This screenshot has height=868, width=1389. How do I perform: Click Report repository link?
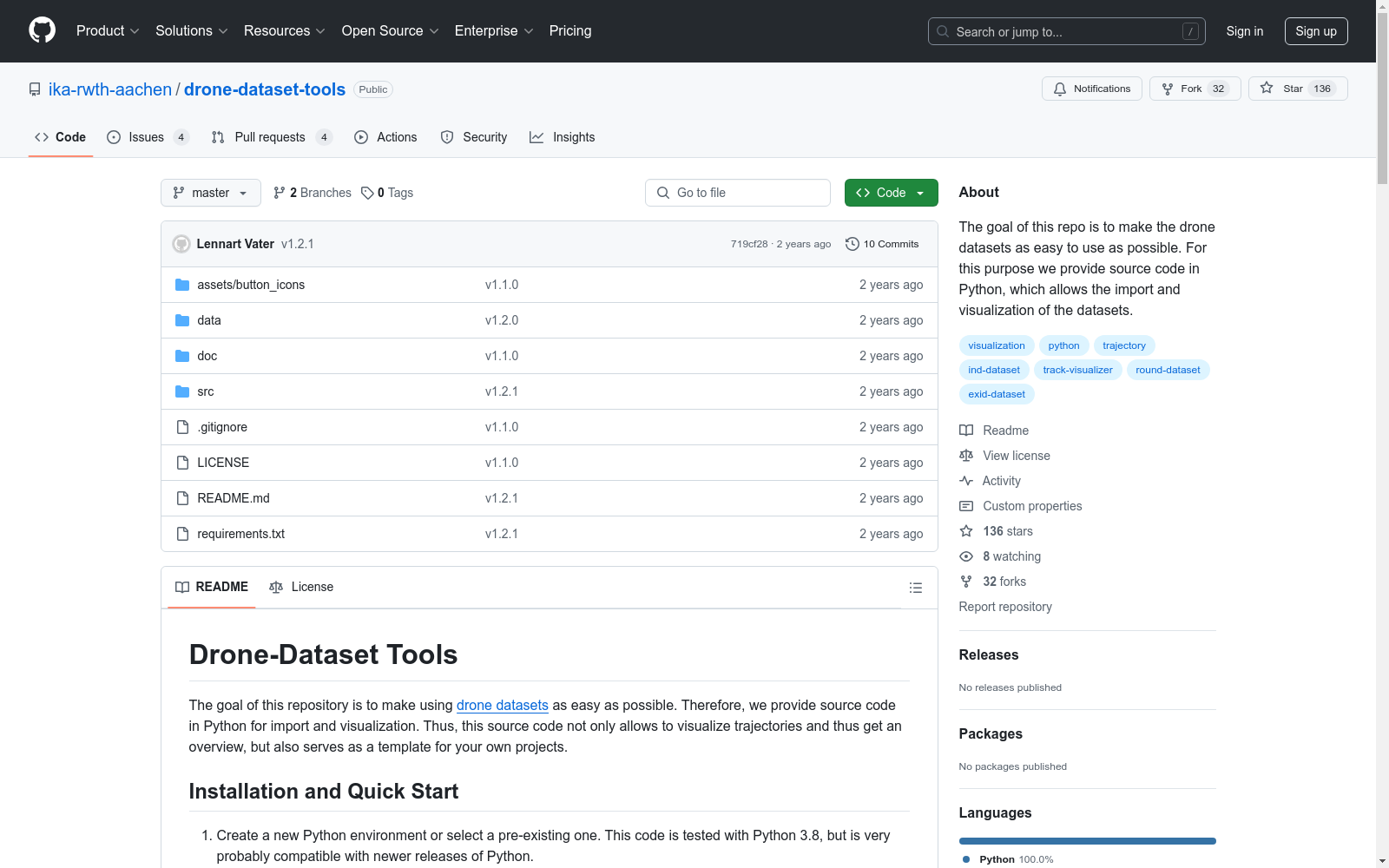(1005, 607)
